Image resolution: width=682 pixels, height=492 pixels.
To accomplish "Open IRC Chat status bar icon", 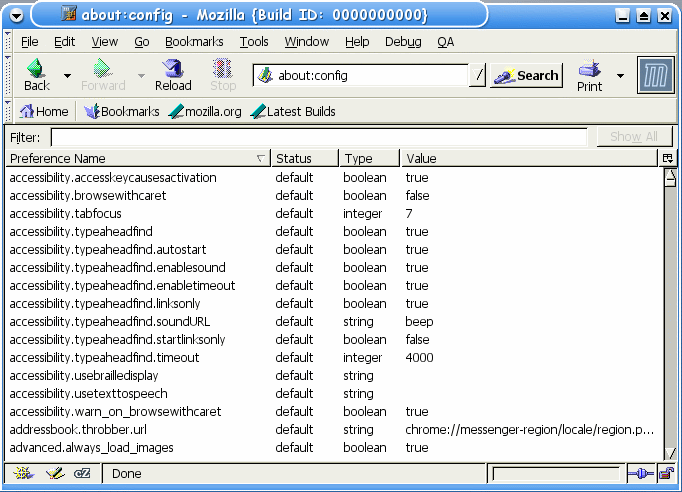I will click(x=82, y=473).
